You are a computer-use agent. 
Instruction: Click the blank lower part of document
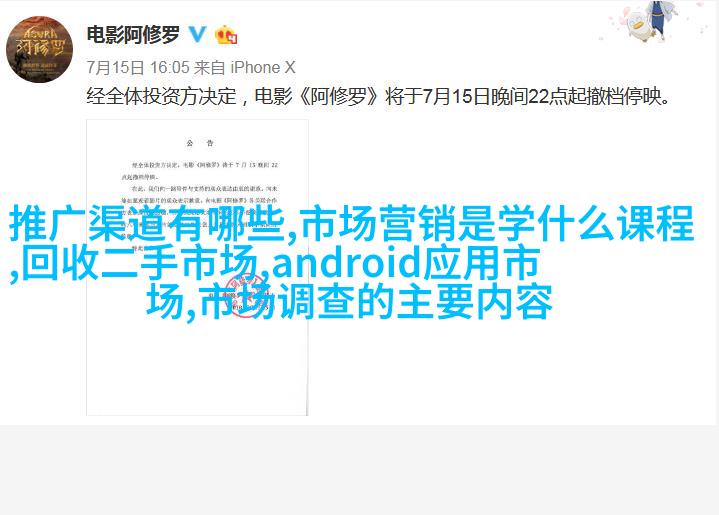point(197,367)
